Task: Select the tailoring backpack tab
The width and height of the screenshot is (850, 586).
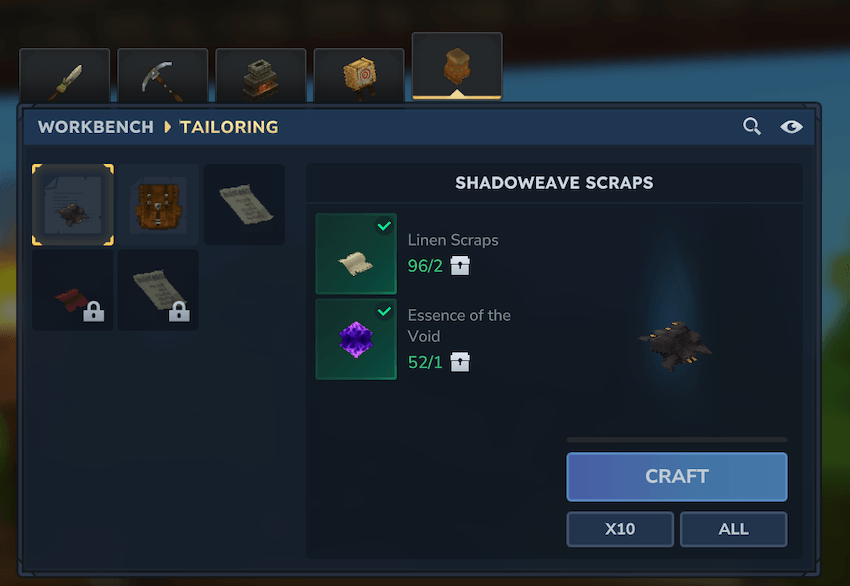Action: click(x=457, y=66)
